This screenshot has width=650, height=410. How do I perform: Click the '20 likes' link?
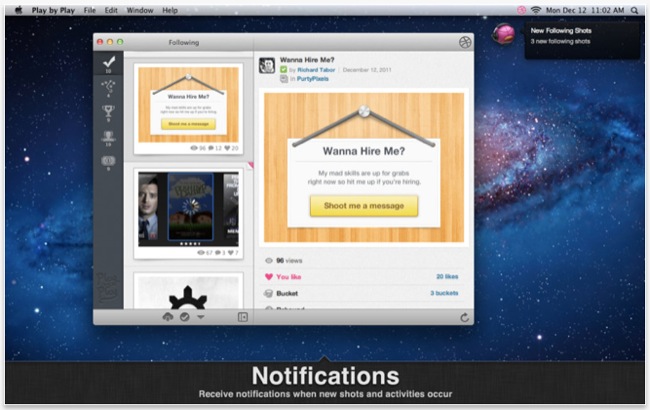[448, 276]
